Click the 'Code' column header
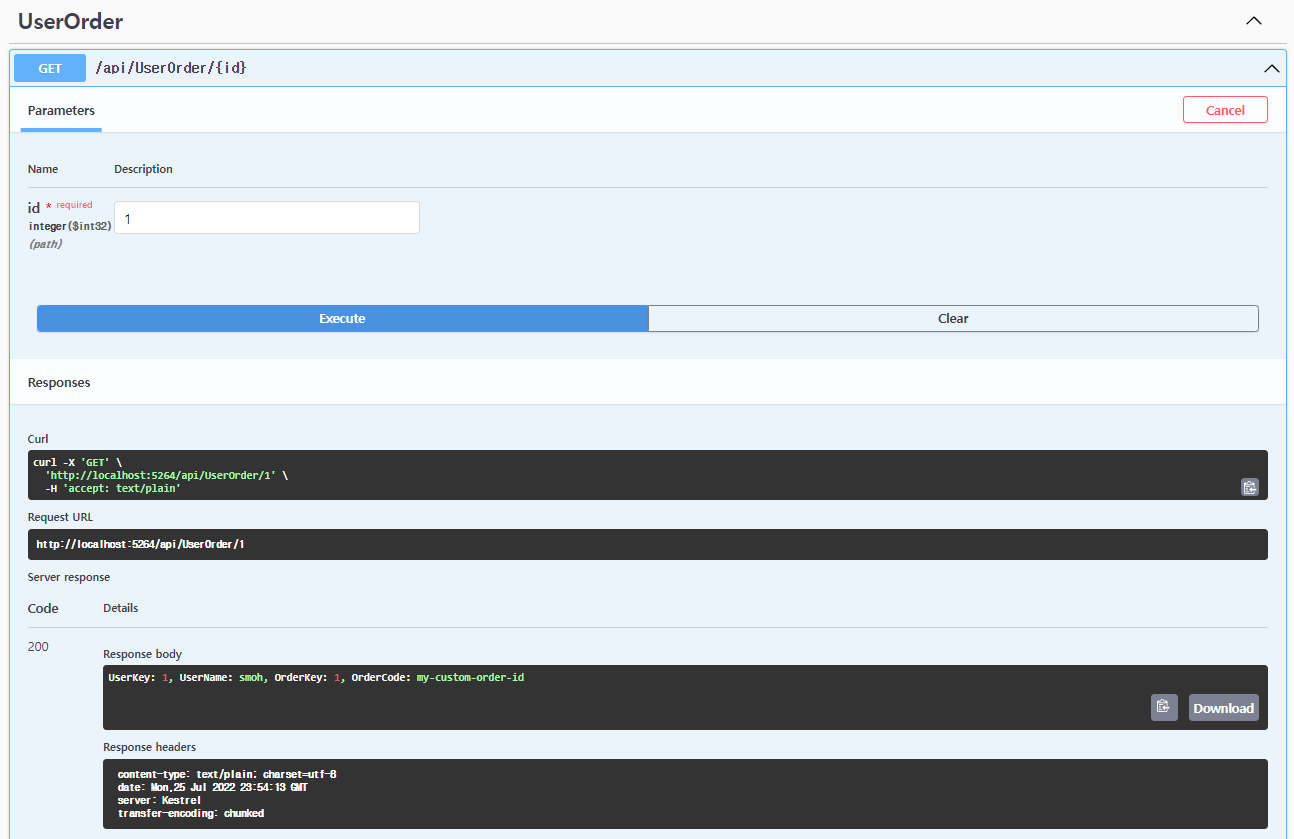 tap(43, 608)
